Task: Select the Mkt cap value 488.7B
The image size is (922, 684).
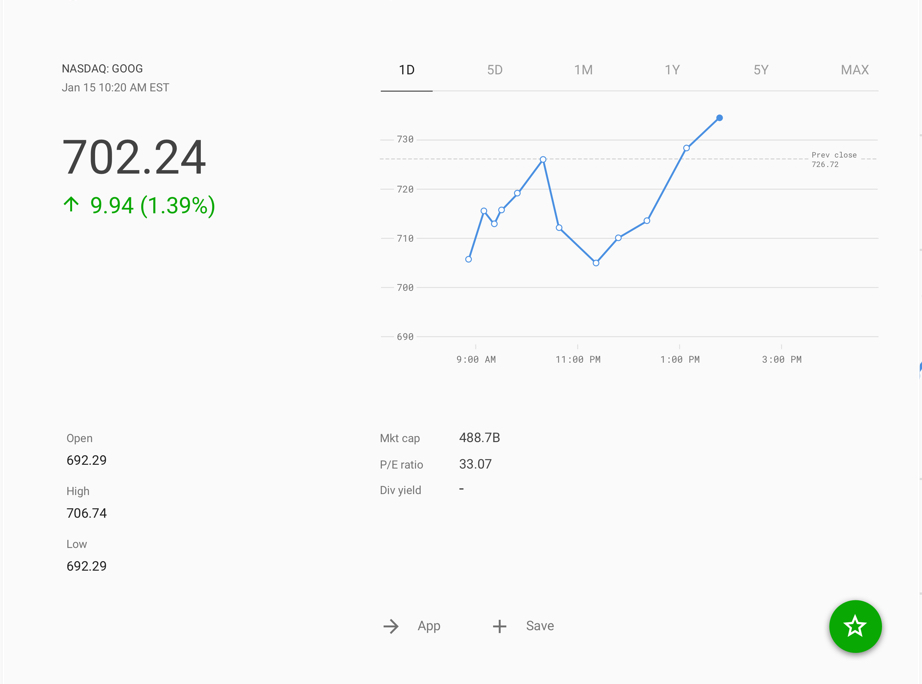Action: pyautogui.click(x=479, y=438)
